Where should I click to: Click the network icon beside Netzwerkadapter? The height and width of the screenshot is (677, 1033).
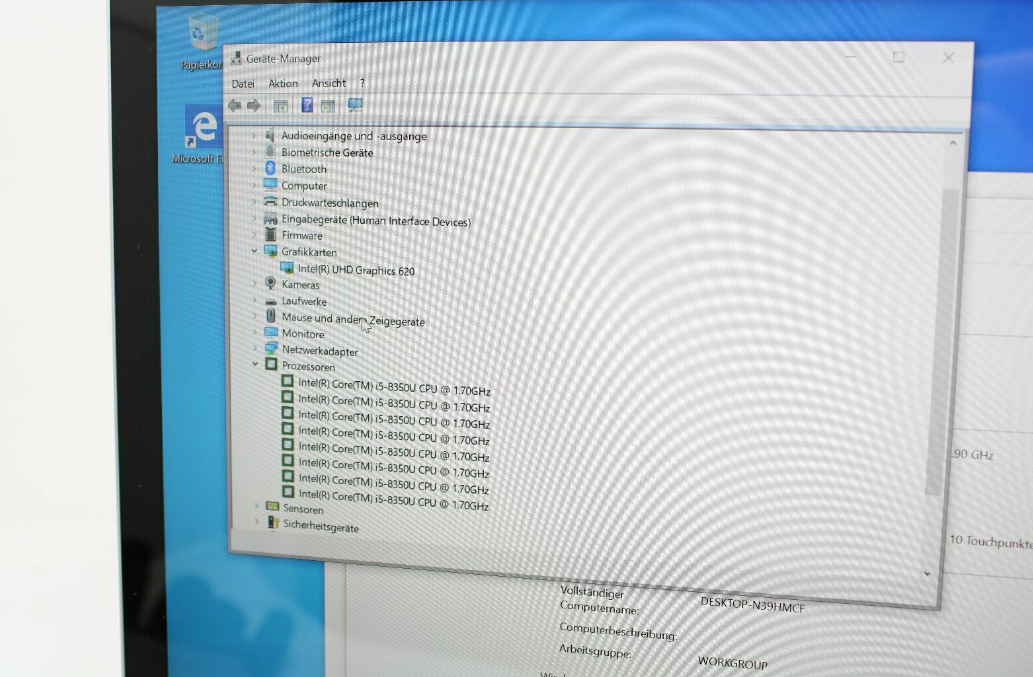click(271, 348)
